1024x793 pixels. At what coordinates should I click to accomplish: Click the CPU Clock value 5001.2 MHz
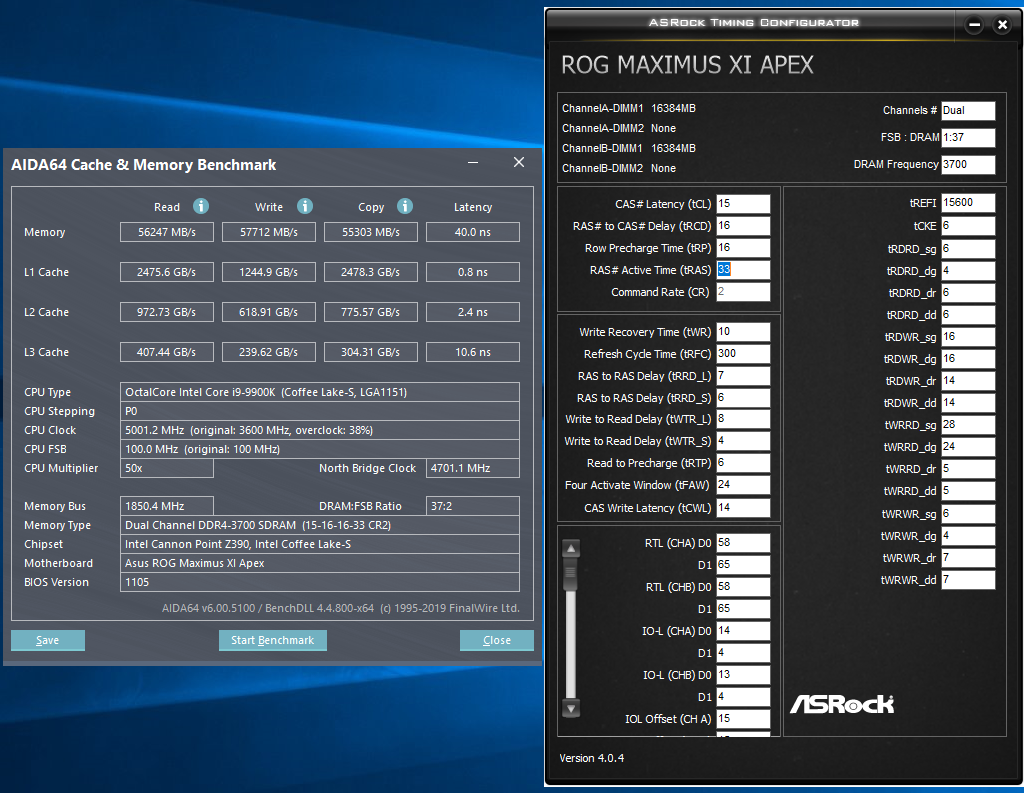click(x=320, y=430)
